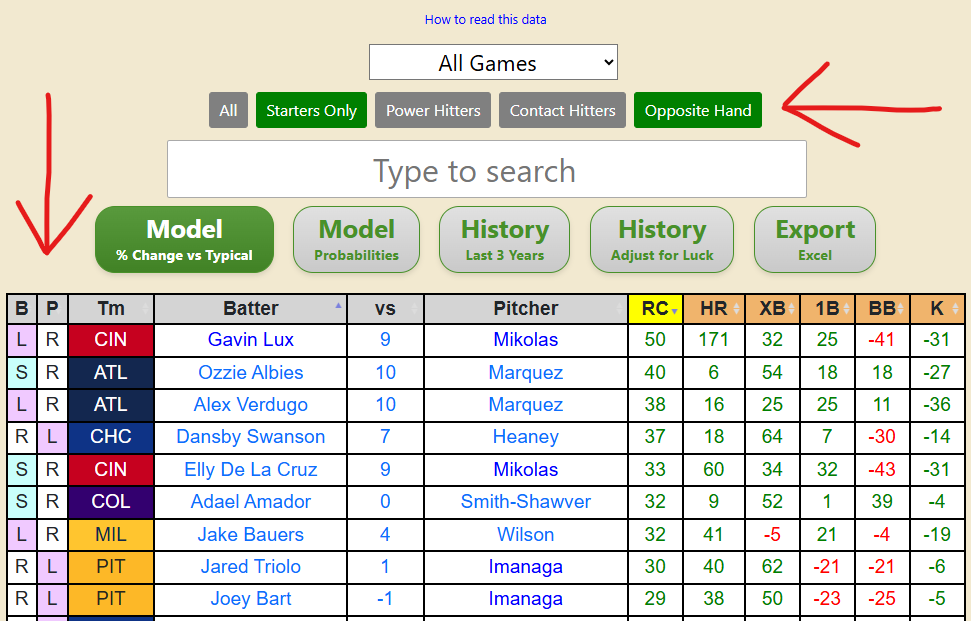
Task: Open Imanaga pitcher link in Jared Triolo row
Action: [526, 567]
